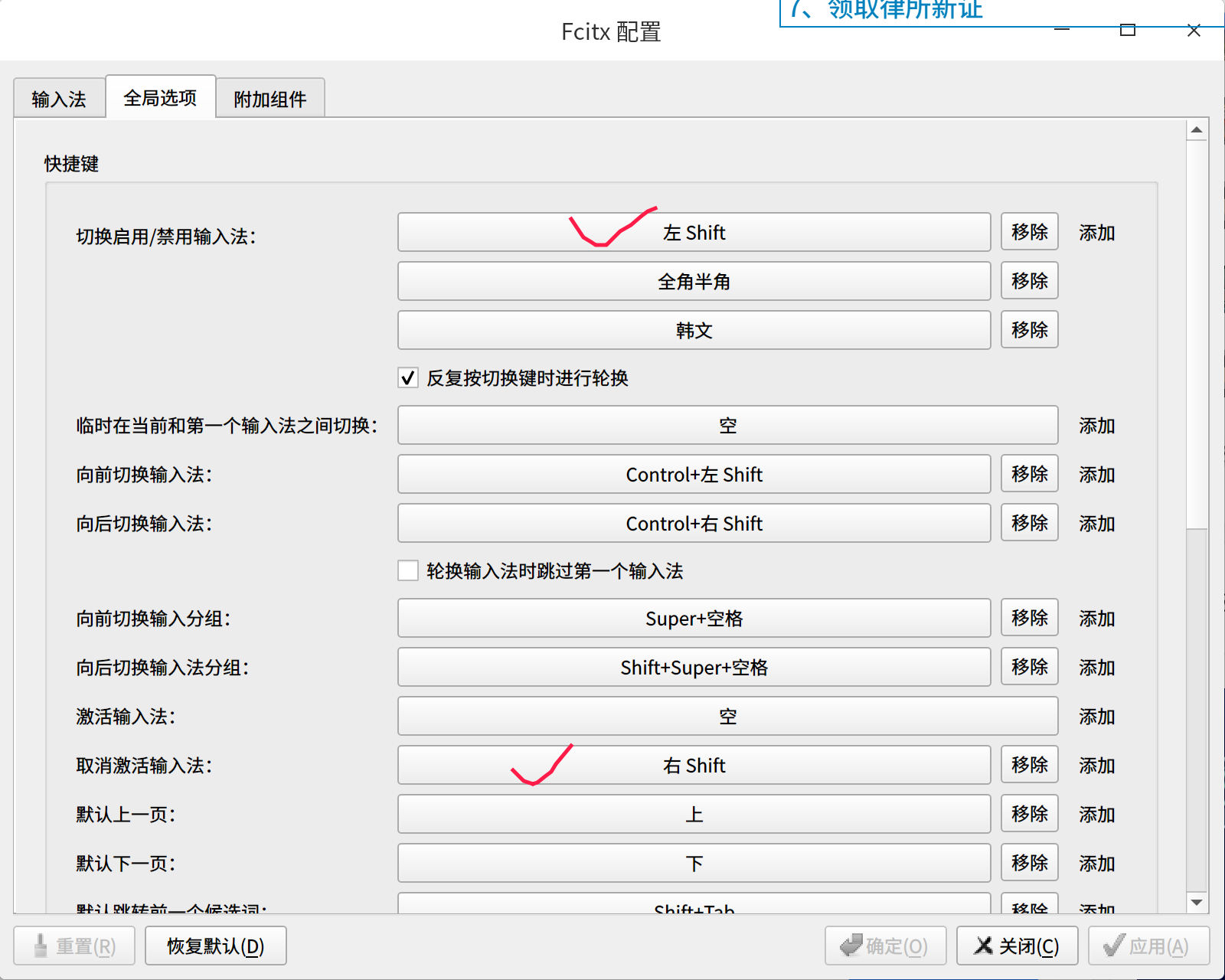Click the vertical scrollbar thumb
Image resolution: width=1225 pixels, height=980 pixels.
tap(1197, 335)
